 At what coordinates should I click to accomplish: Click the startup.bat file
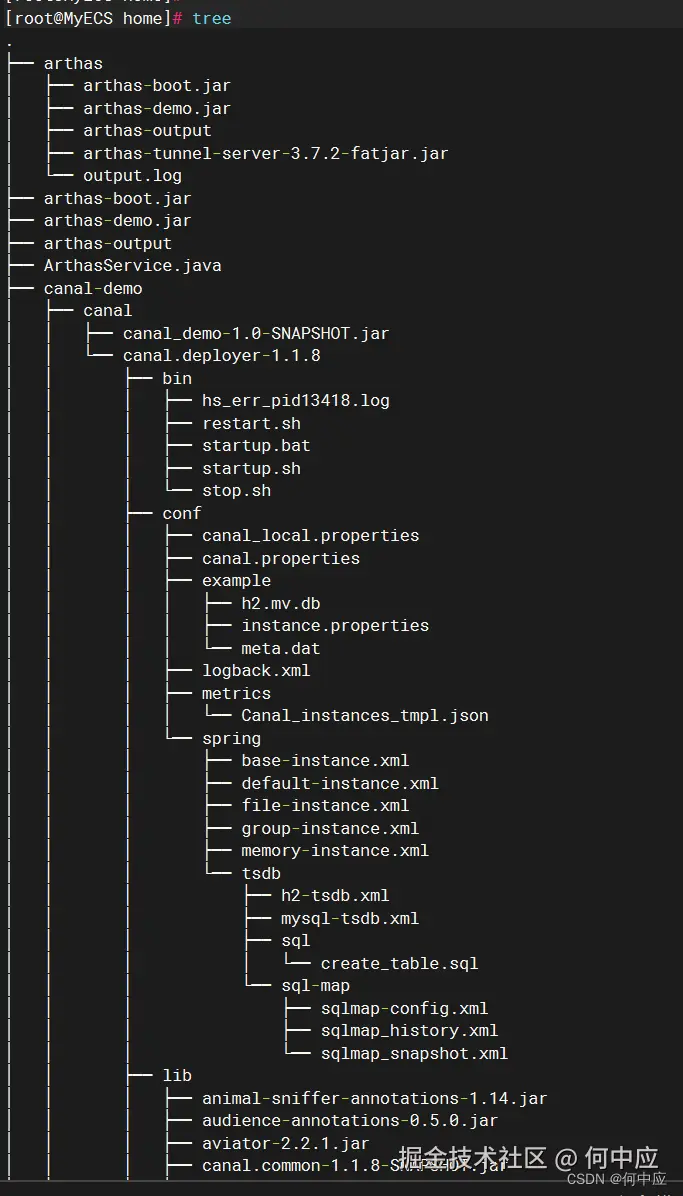(255, 446)
